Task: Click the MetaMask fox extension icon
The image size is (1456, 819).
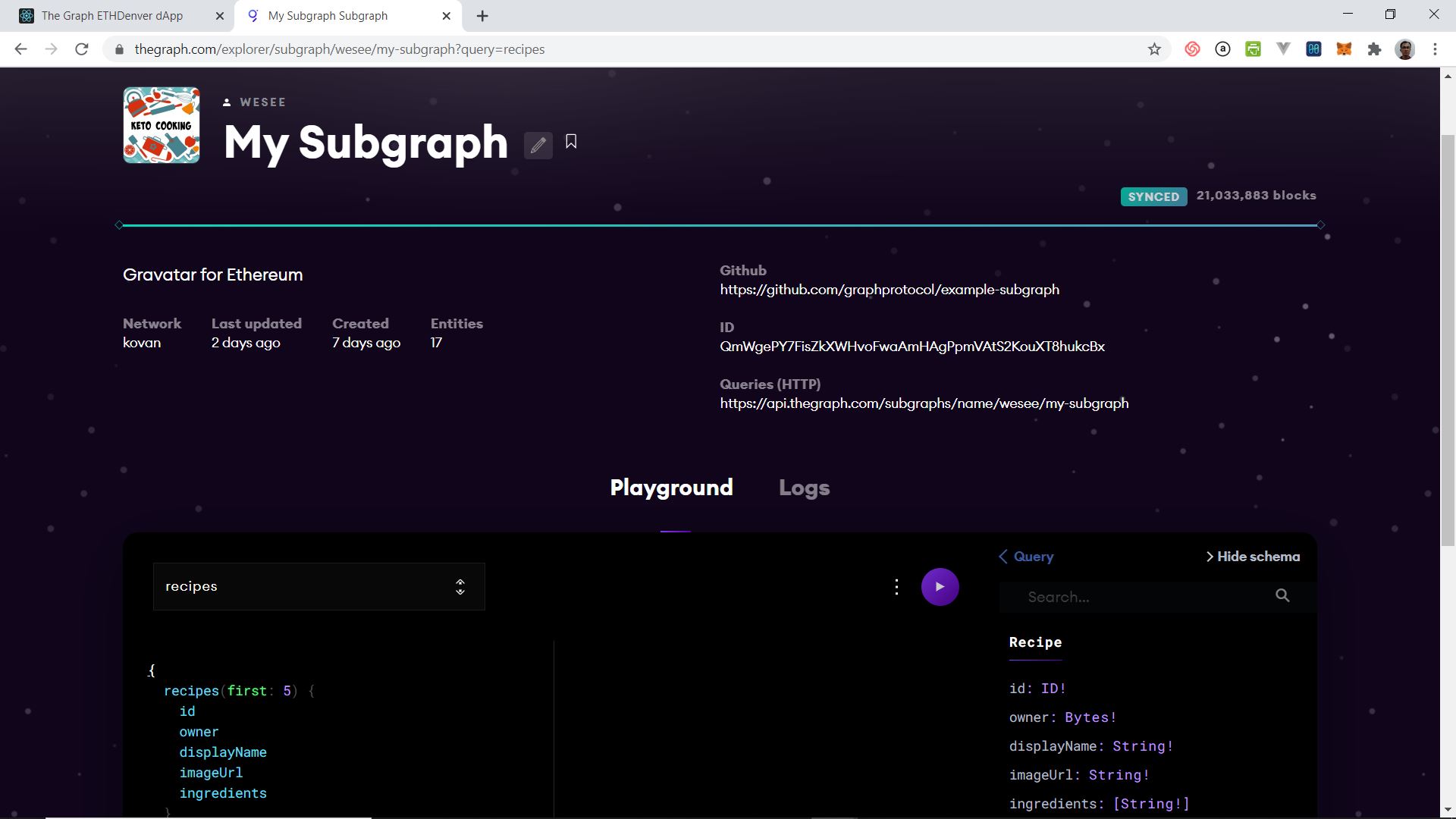Action: (1343, 49)
